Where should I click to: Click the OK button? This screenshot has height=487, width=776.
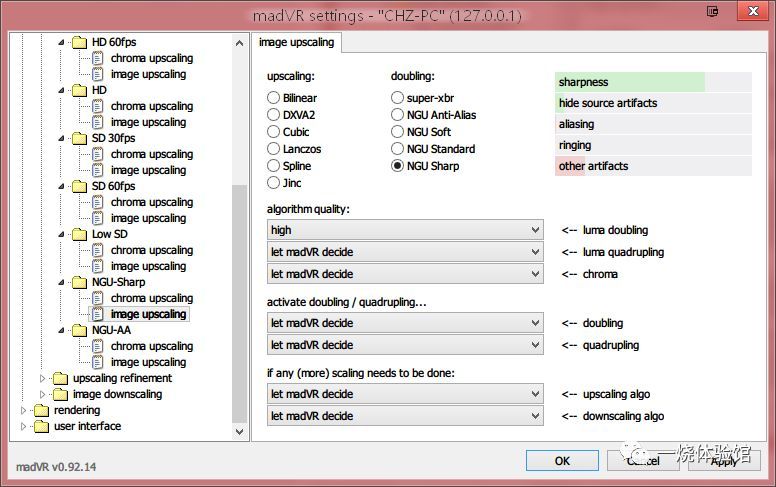pyautogui.click(x=562, y=461)
